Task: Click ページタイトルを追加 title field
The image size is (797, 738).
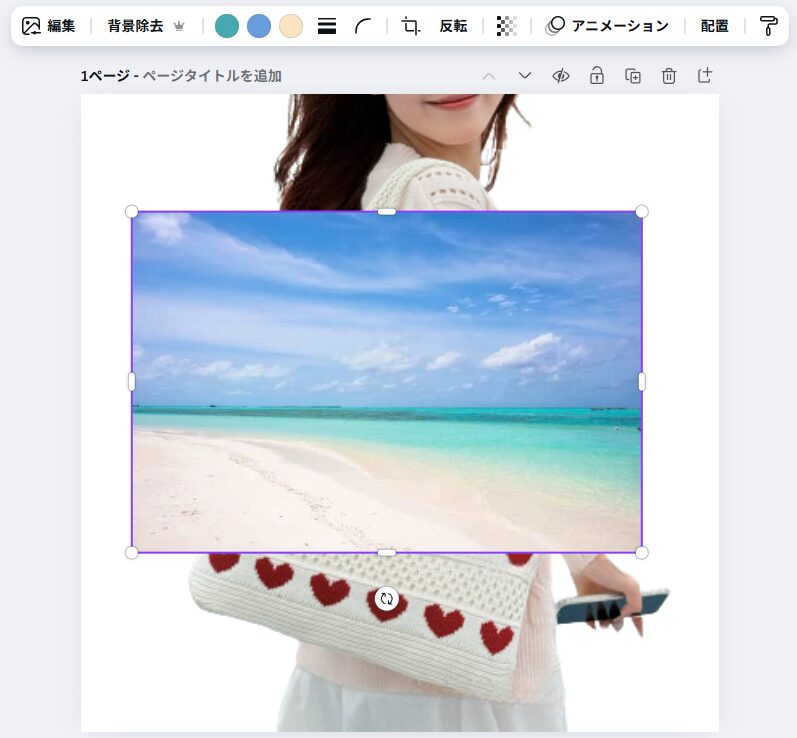Action: click(212, 76)
